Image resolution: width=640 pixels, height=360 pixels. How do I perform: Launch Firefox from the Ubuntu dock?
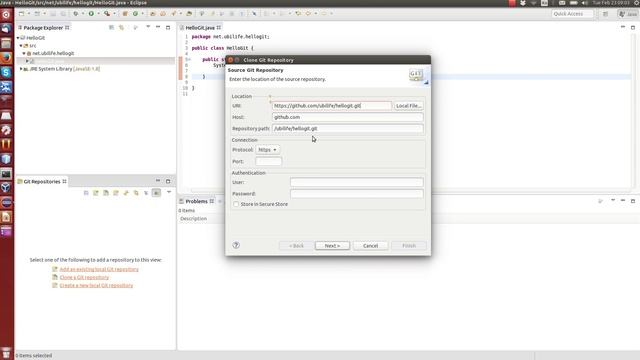point(6,58)
